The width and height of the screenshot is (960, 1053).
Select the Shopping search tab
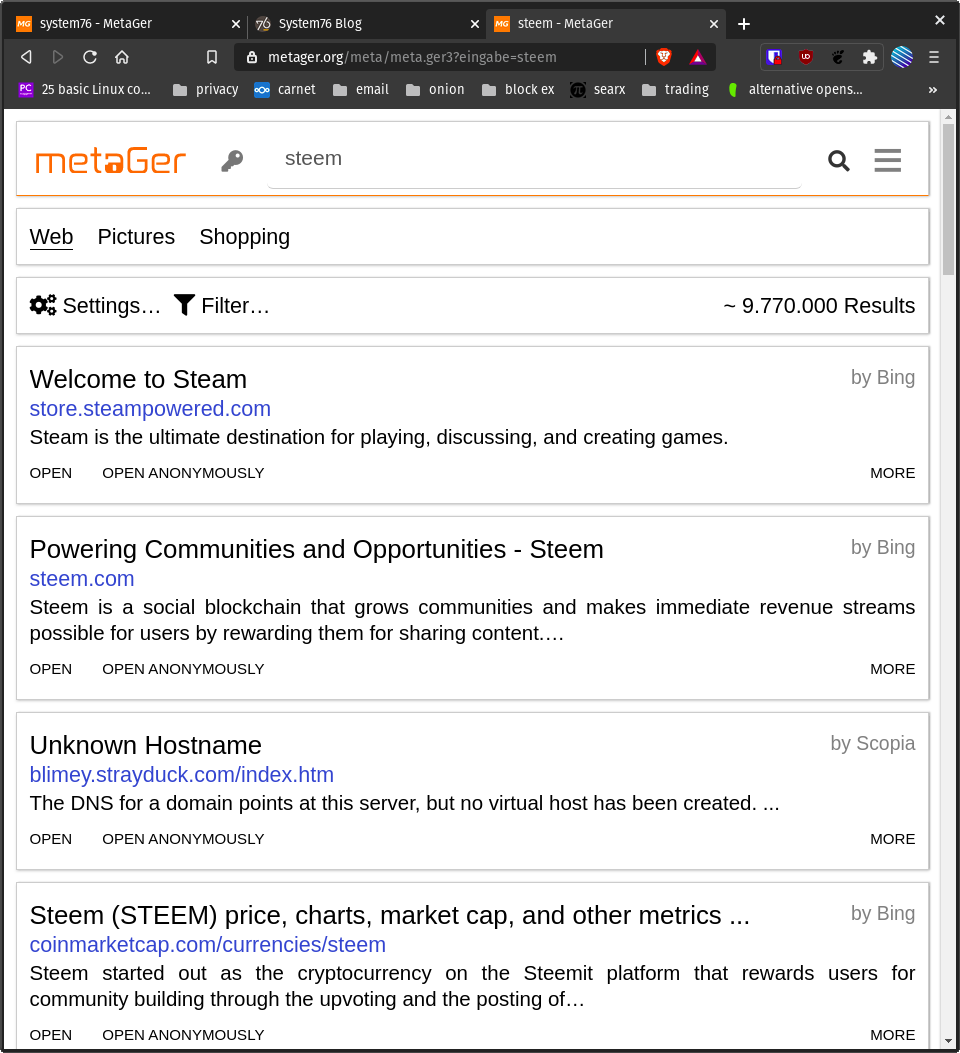click(244, 236)
